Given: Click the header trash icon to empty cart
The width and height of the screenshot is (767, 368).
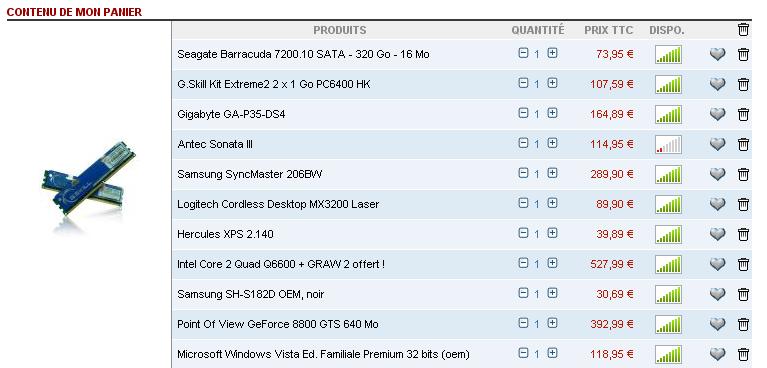Looking at the screenshot, I should tap(743, 29).
